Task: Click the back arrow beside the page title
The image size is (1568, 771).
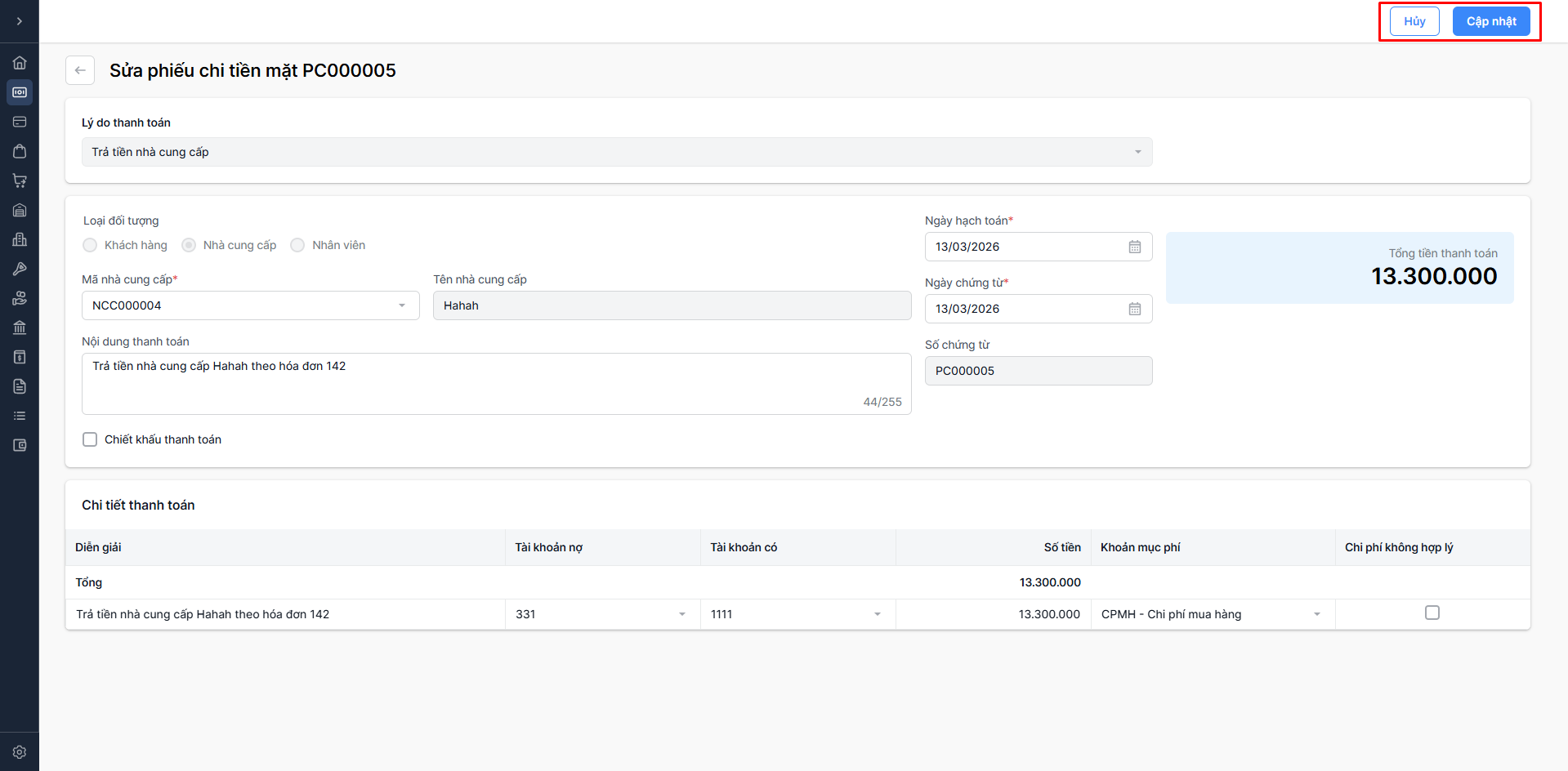Action: coord(80,70)
